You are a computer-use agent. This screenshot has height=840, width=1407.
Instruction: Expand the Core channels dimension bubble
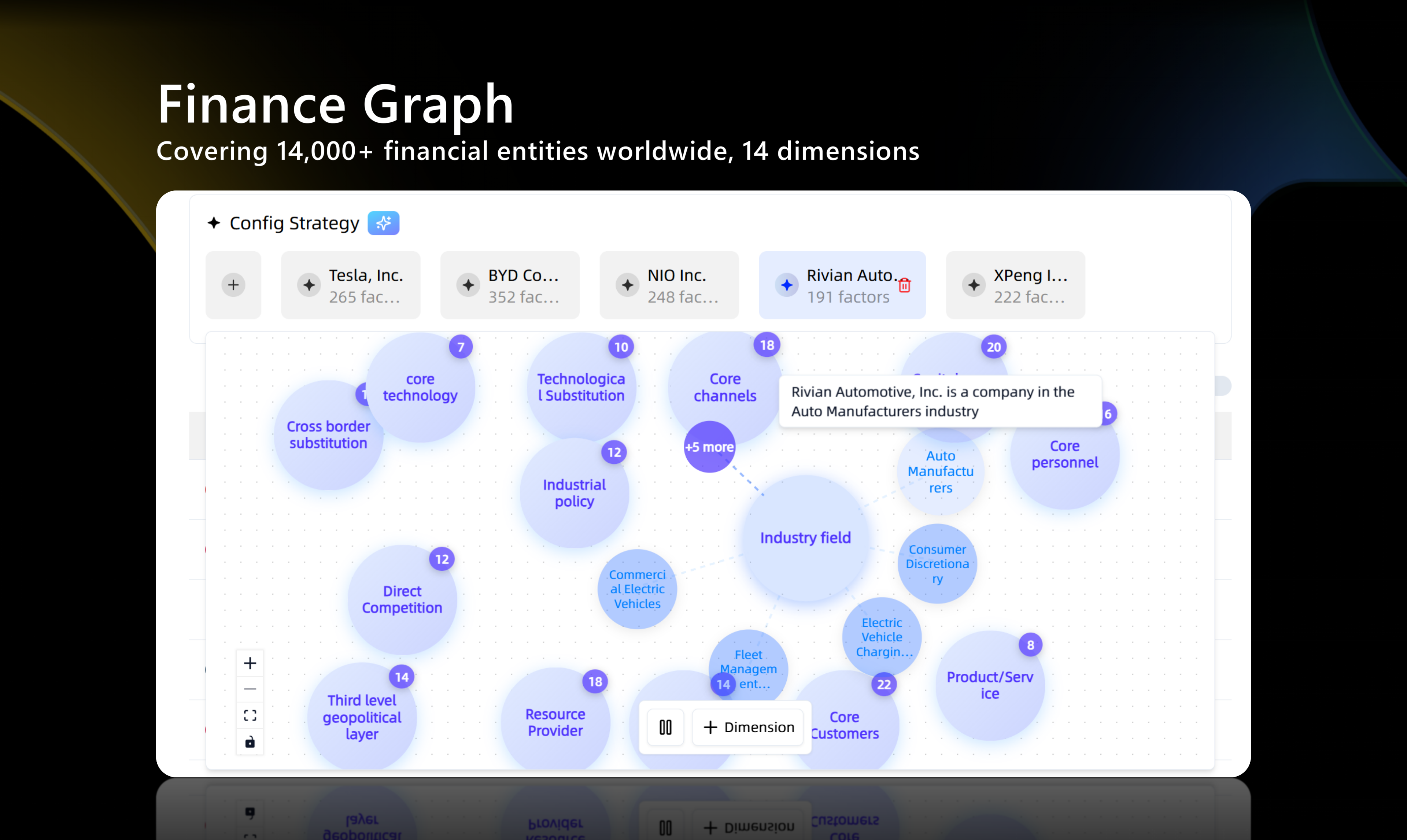[724, 387]
